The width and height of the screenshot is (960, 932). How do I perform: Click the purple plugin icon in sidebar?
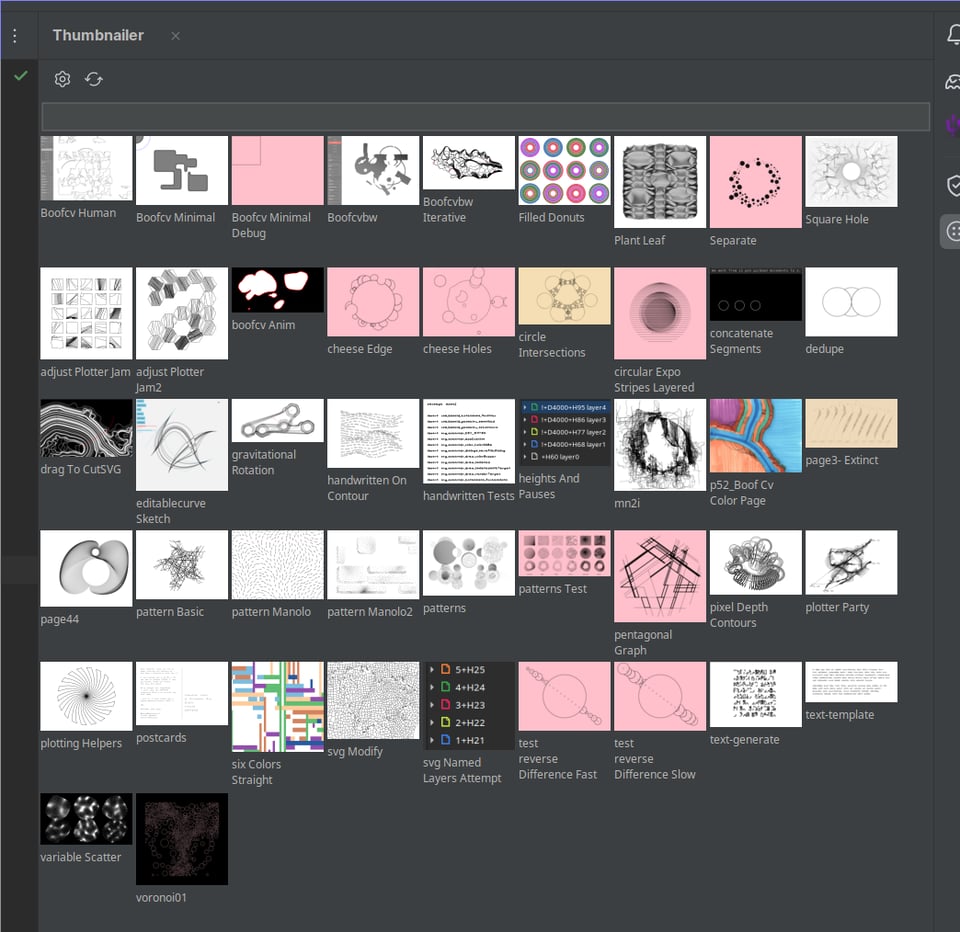(953, 125)
